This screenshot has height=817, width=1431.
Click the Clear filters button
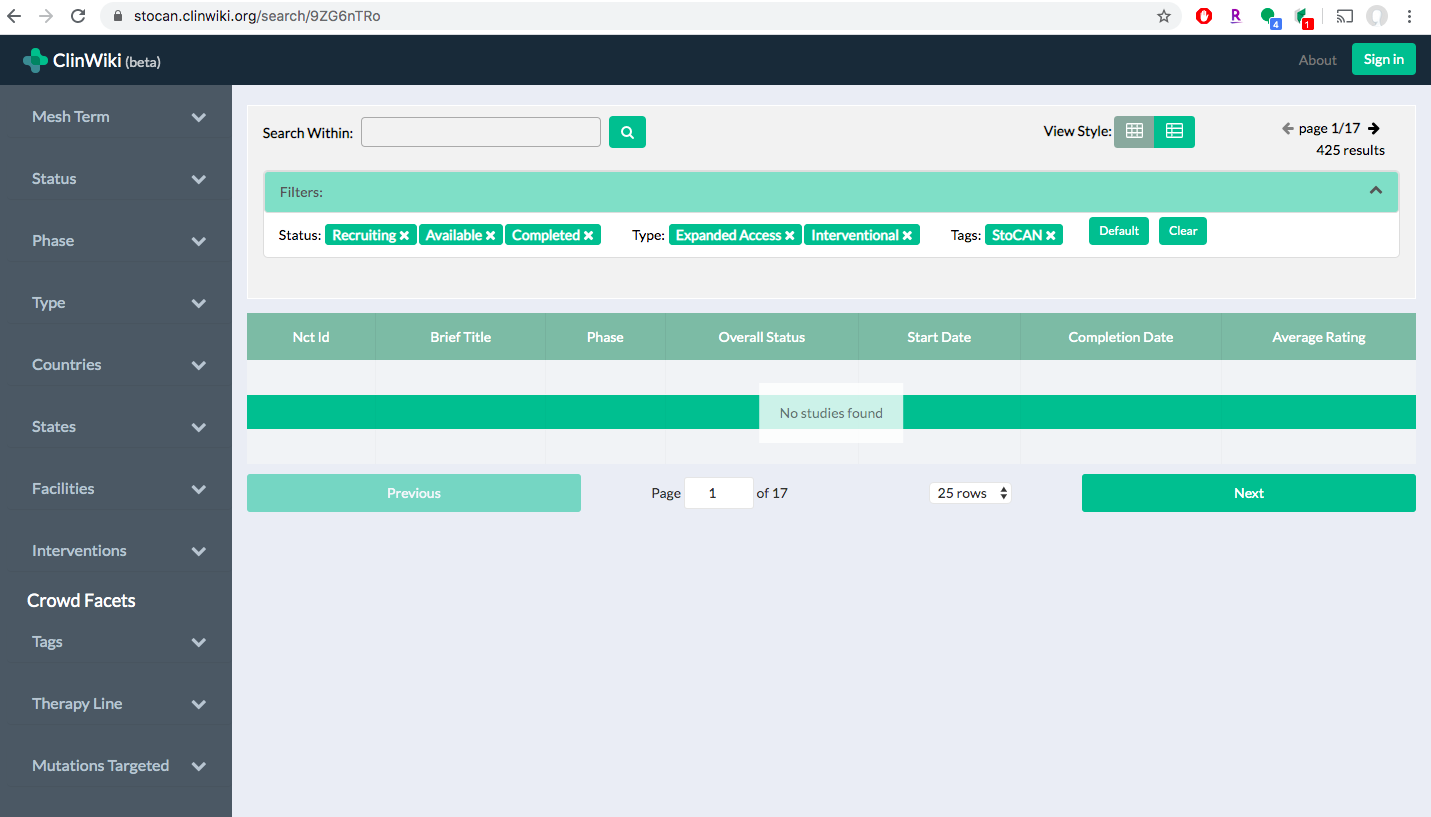click(x=1183, y=231)
